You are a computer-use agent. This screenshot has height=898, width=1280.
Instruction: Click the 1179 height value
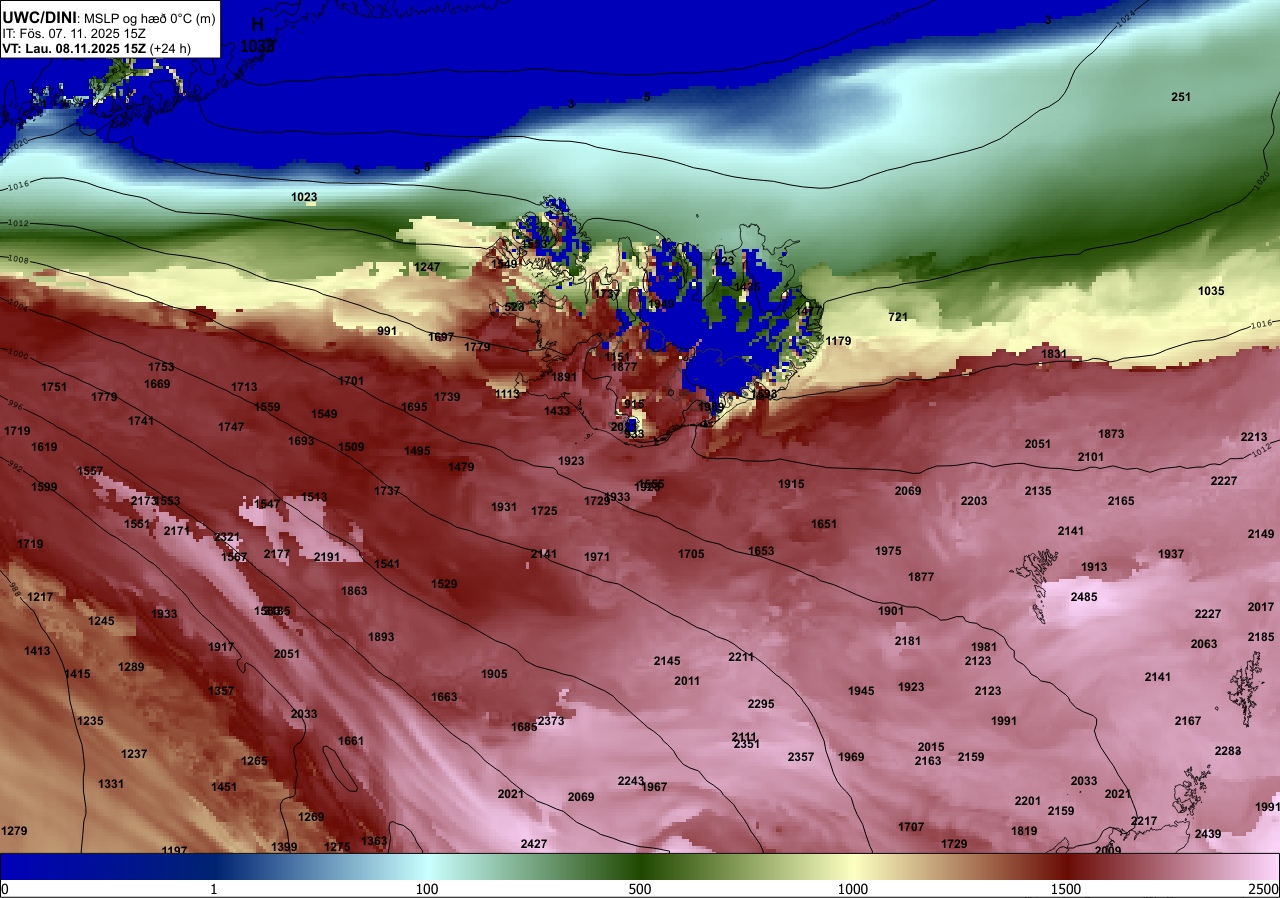(839, 341)
